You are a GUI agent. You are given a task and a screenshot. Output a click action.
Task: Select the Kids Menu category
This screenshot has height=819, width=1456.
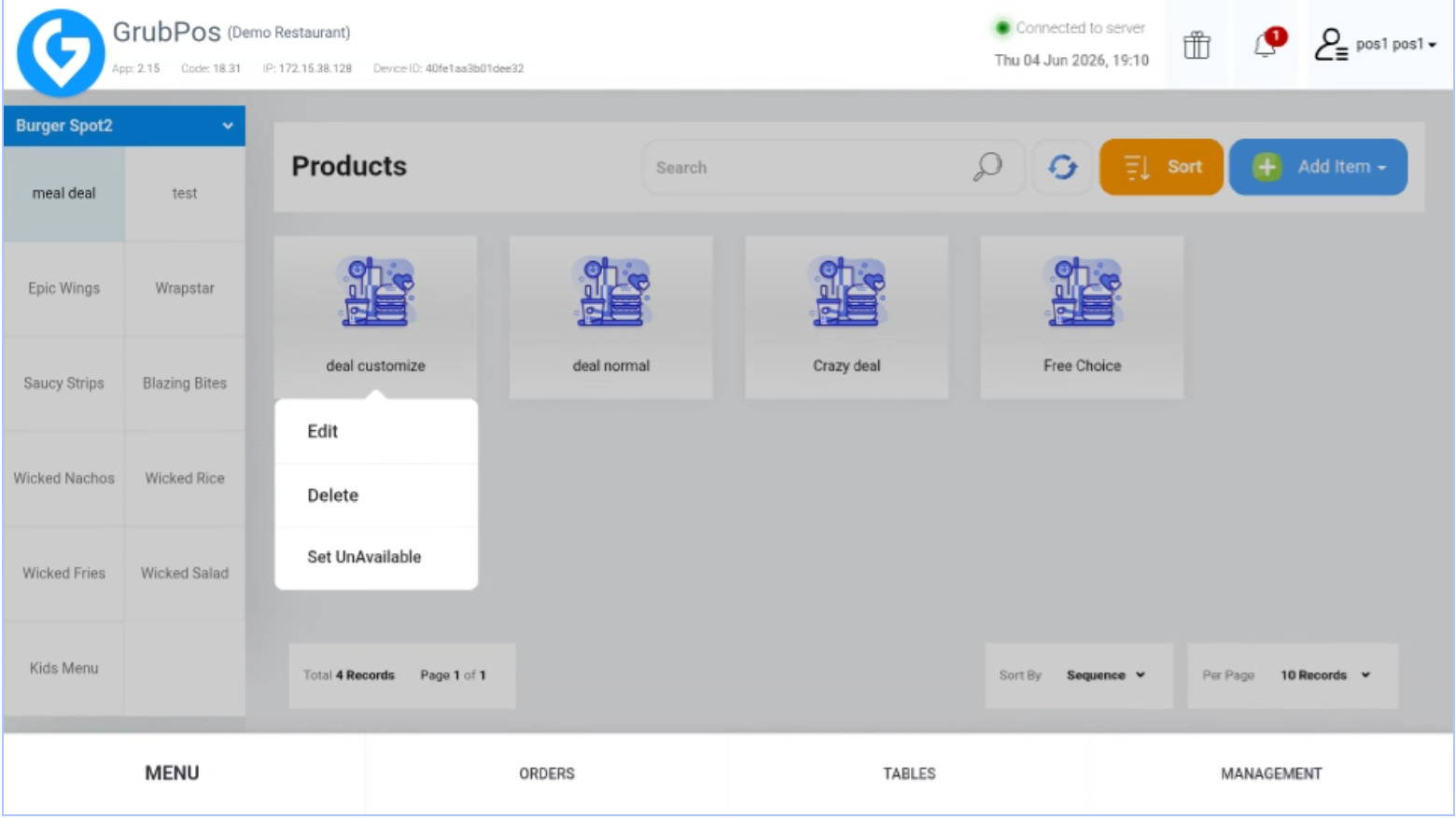pos(63,669)
